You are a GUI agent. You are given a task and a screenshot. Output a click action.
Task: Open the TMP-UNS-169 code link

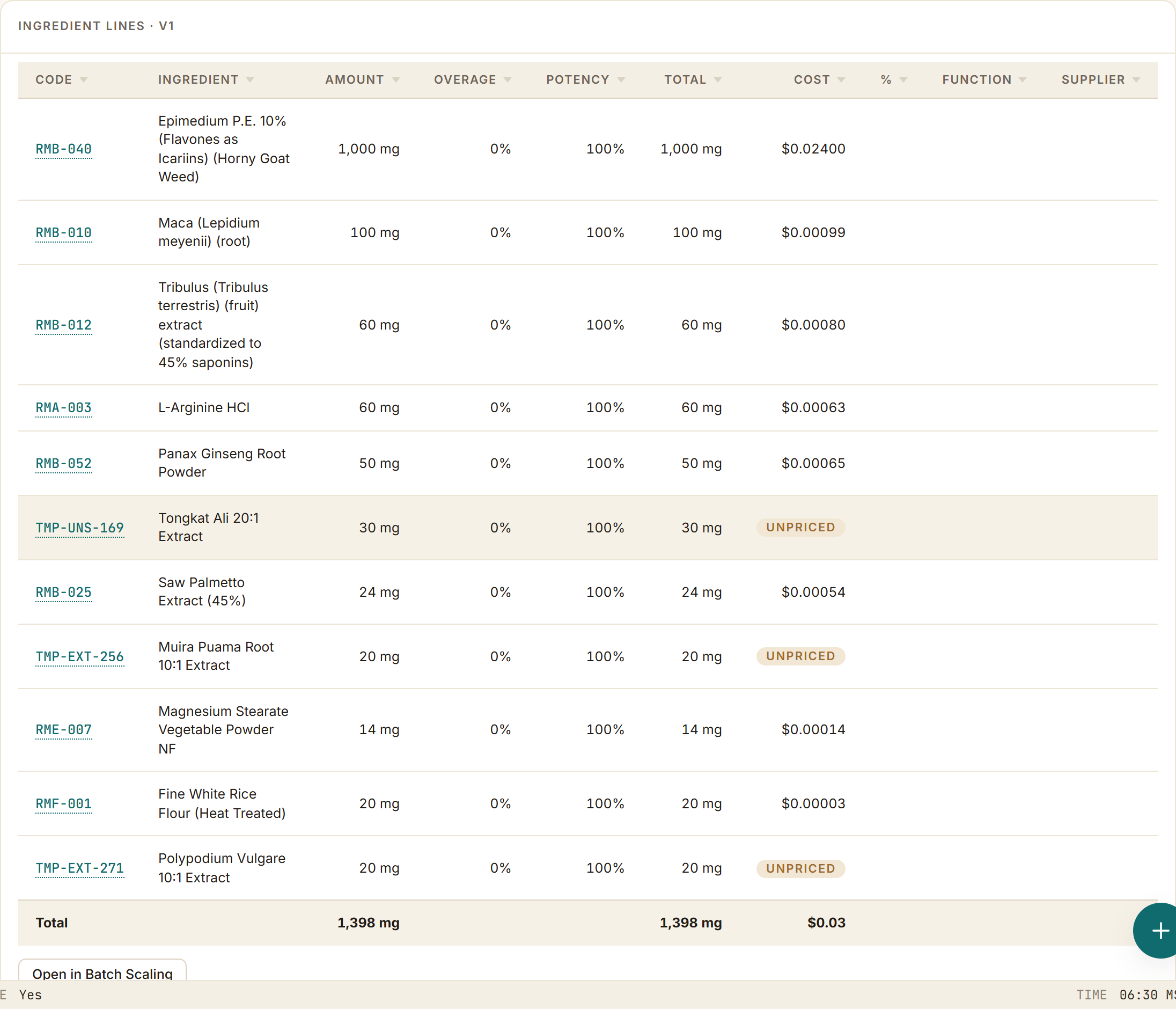tap(79, 528)
